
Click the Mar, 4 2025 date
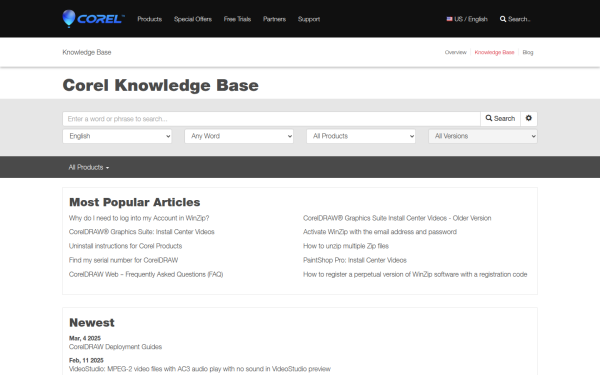[85, 338]
